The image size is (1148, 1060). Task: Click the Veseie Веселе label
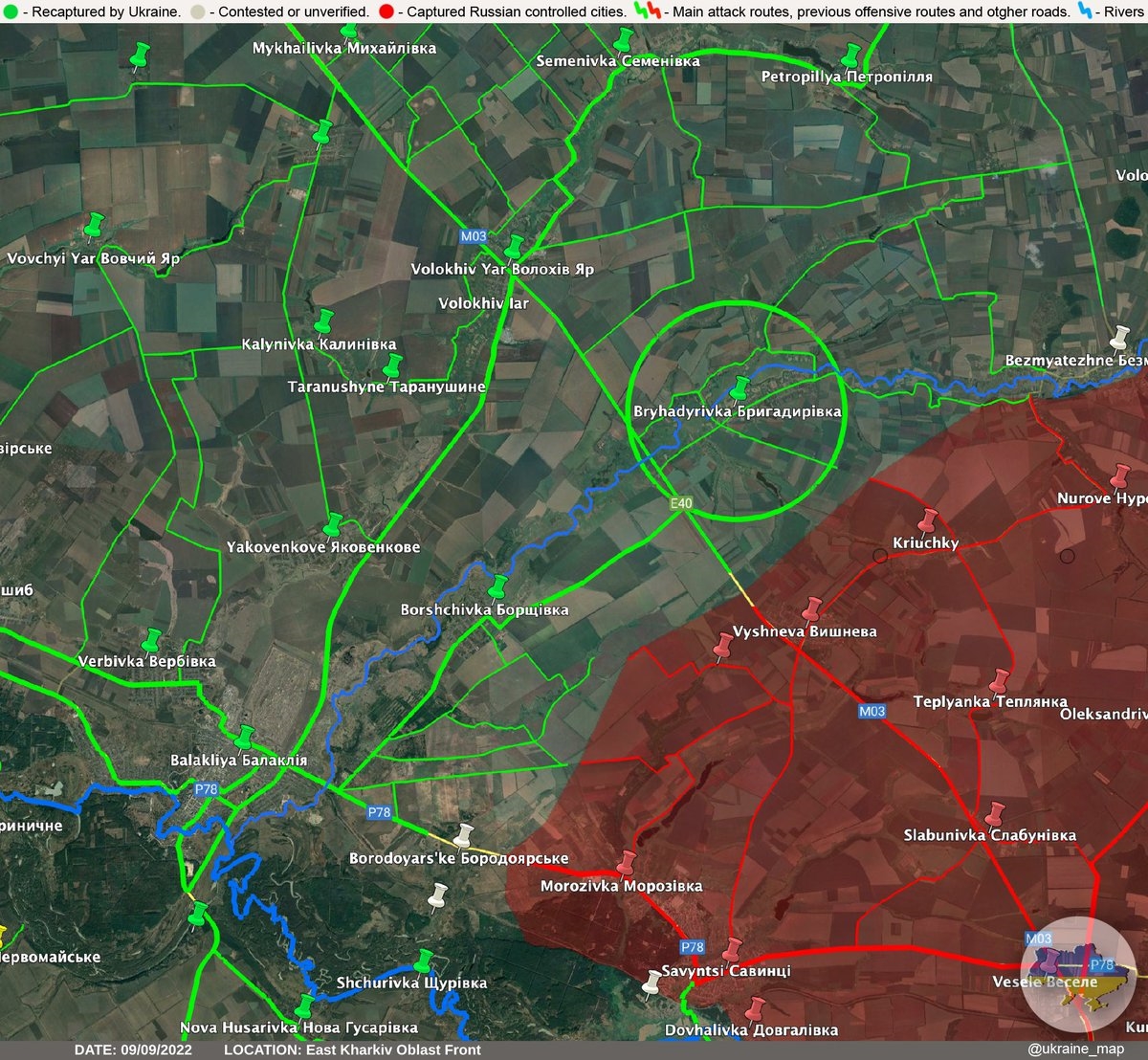tap(1046, 983)
